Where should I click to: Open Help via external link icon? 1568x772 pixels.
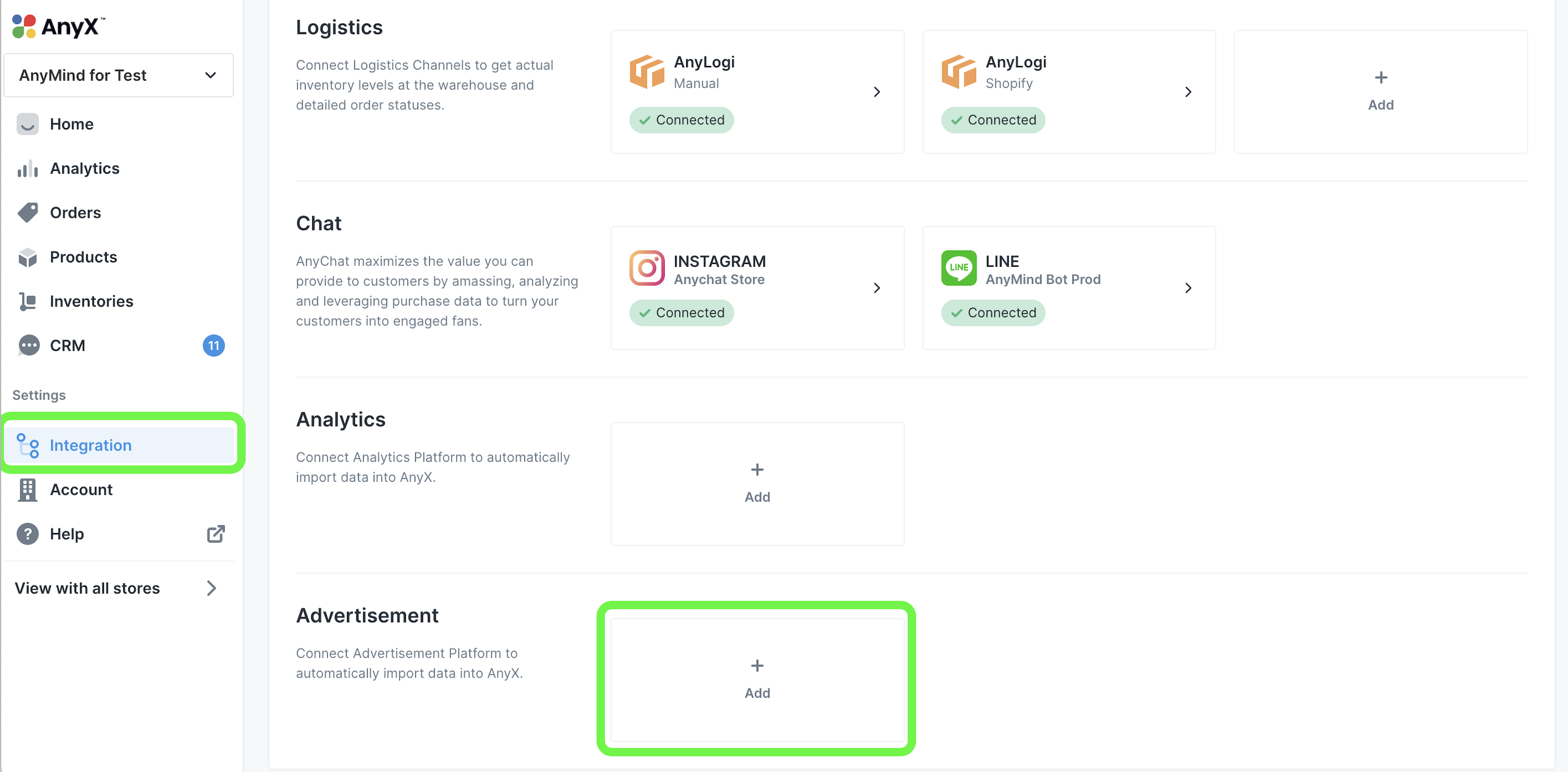pos(215,534)
